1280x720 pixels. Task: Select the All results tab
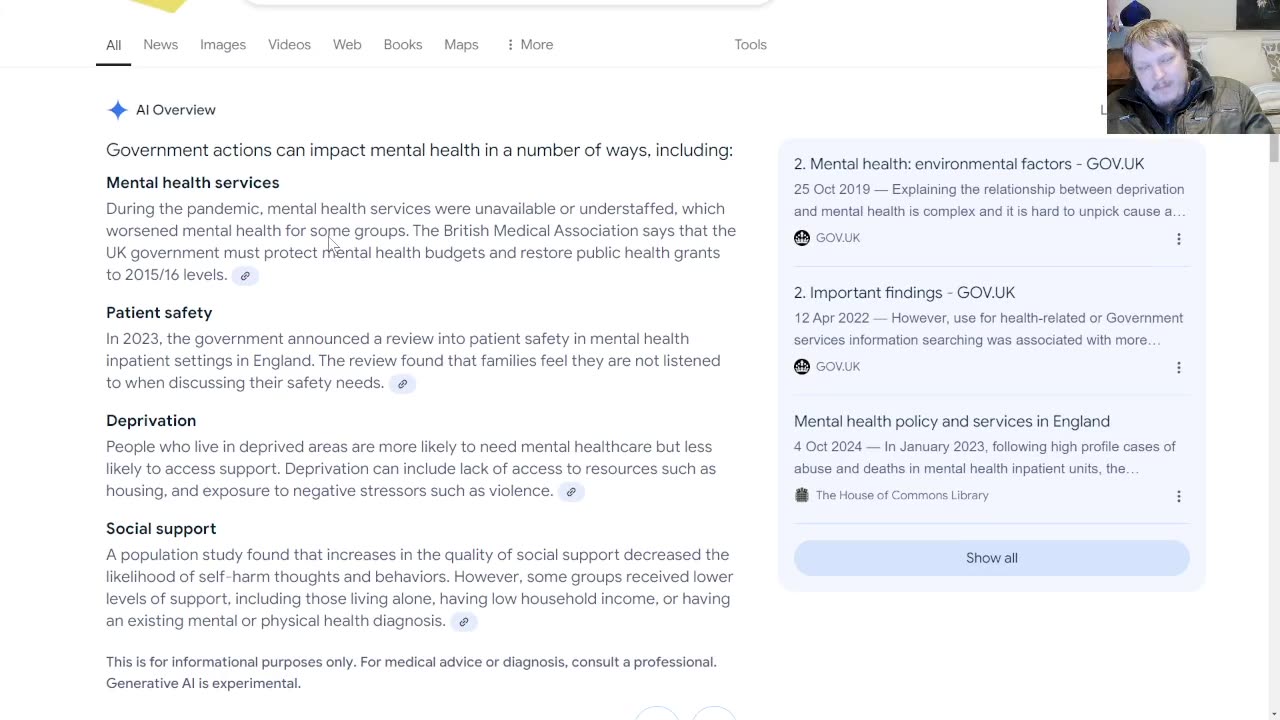click(113, 45)
